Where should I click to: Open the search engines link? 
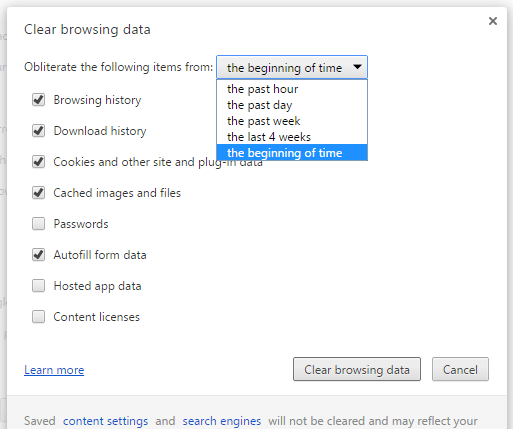[222, 421]
